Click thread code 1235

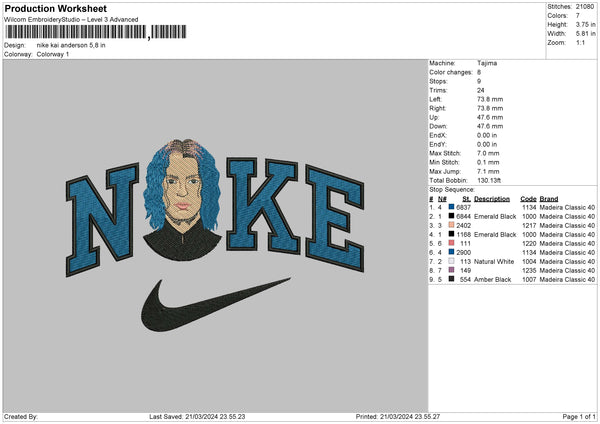pos(529,271)
